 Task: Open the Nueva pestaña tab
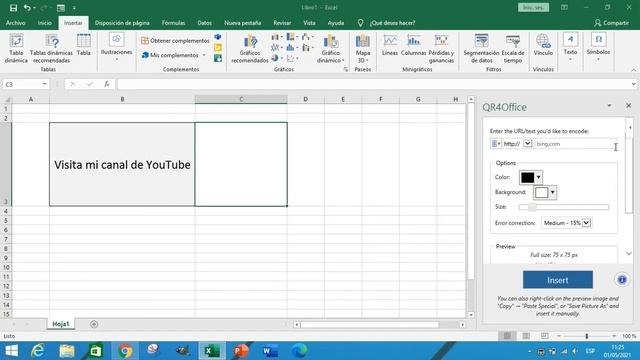(x=242, y=23)
